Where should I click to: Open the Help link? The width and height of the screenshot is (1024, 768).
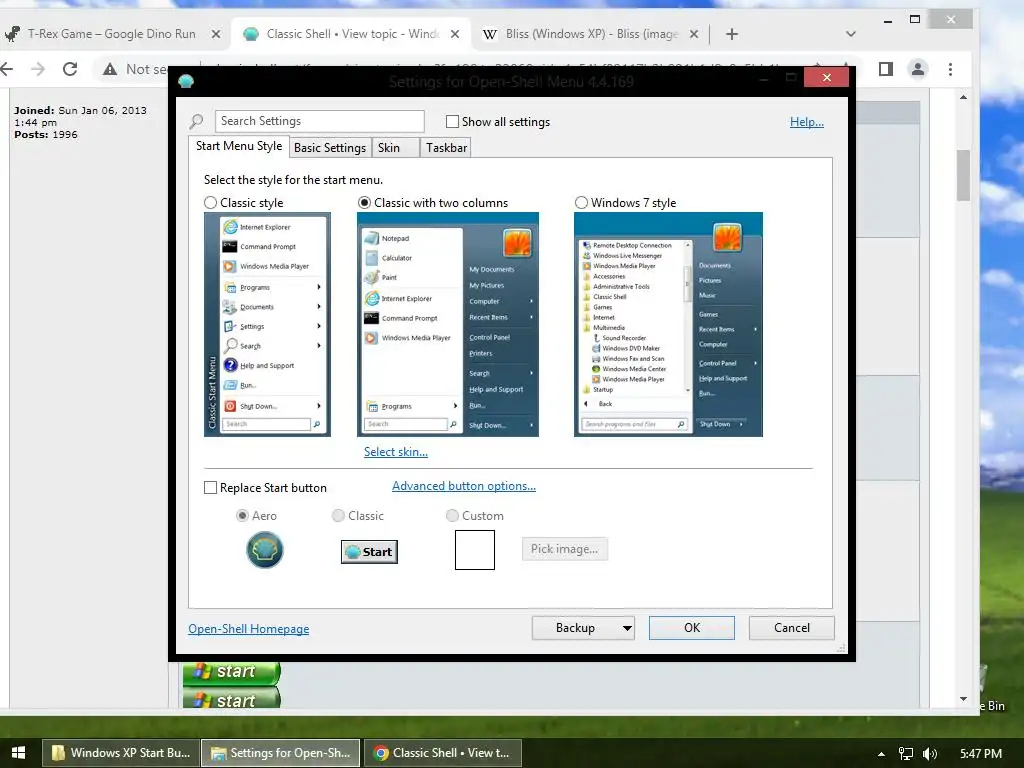[807, 121]
